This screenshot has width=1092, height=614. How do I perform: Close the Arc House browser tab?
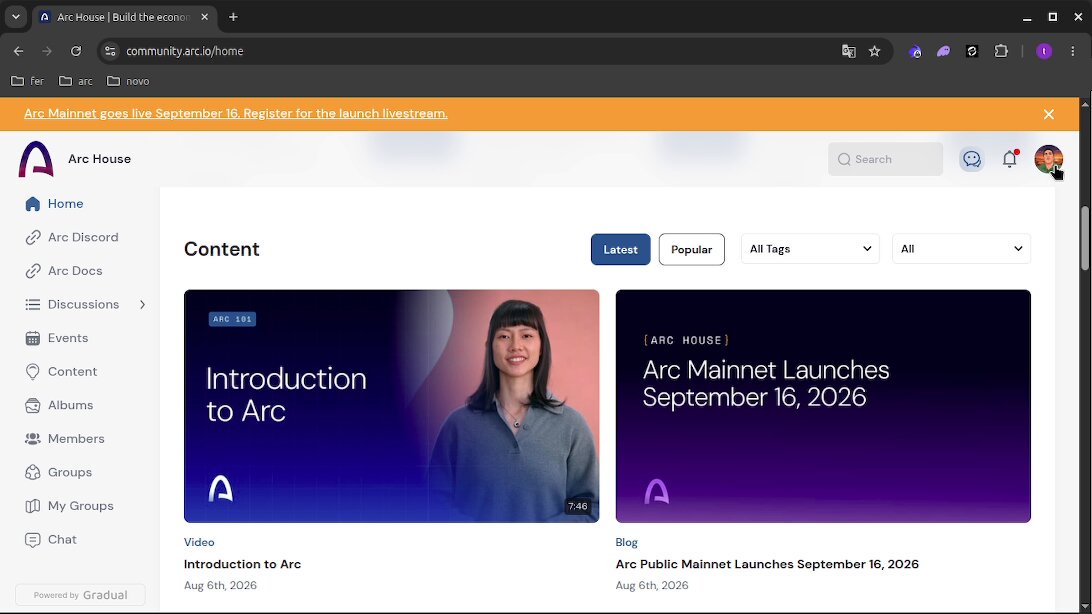pyautogui.click(x=205, y=17)
